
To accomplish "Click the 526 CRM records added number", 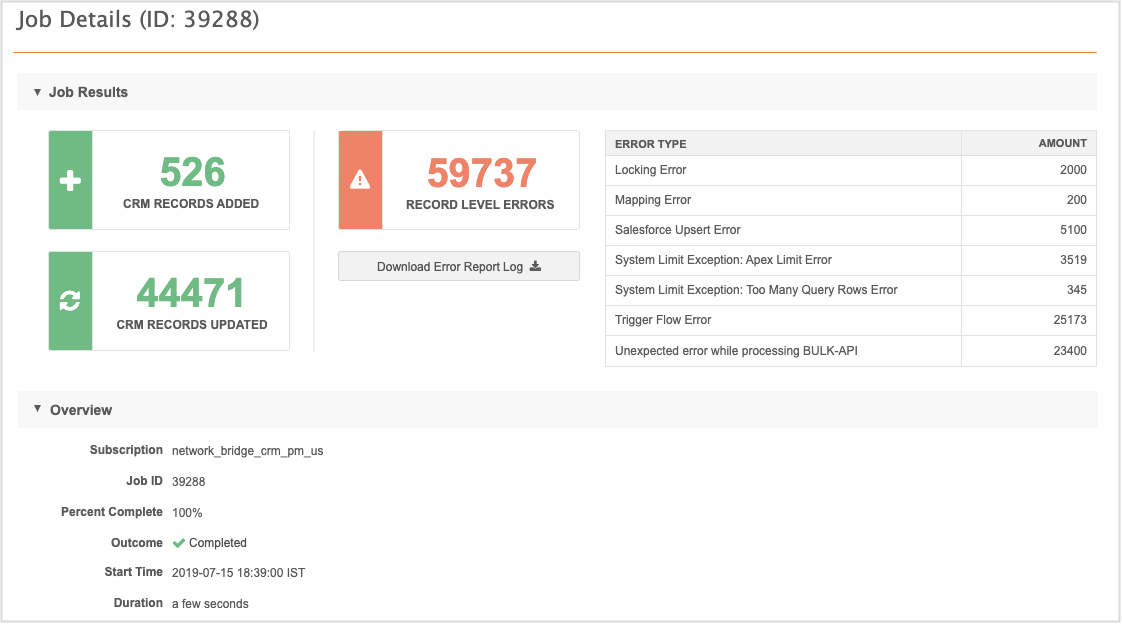I will [192, 172].
